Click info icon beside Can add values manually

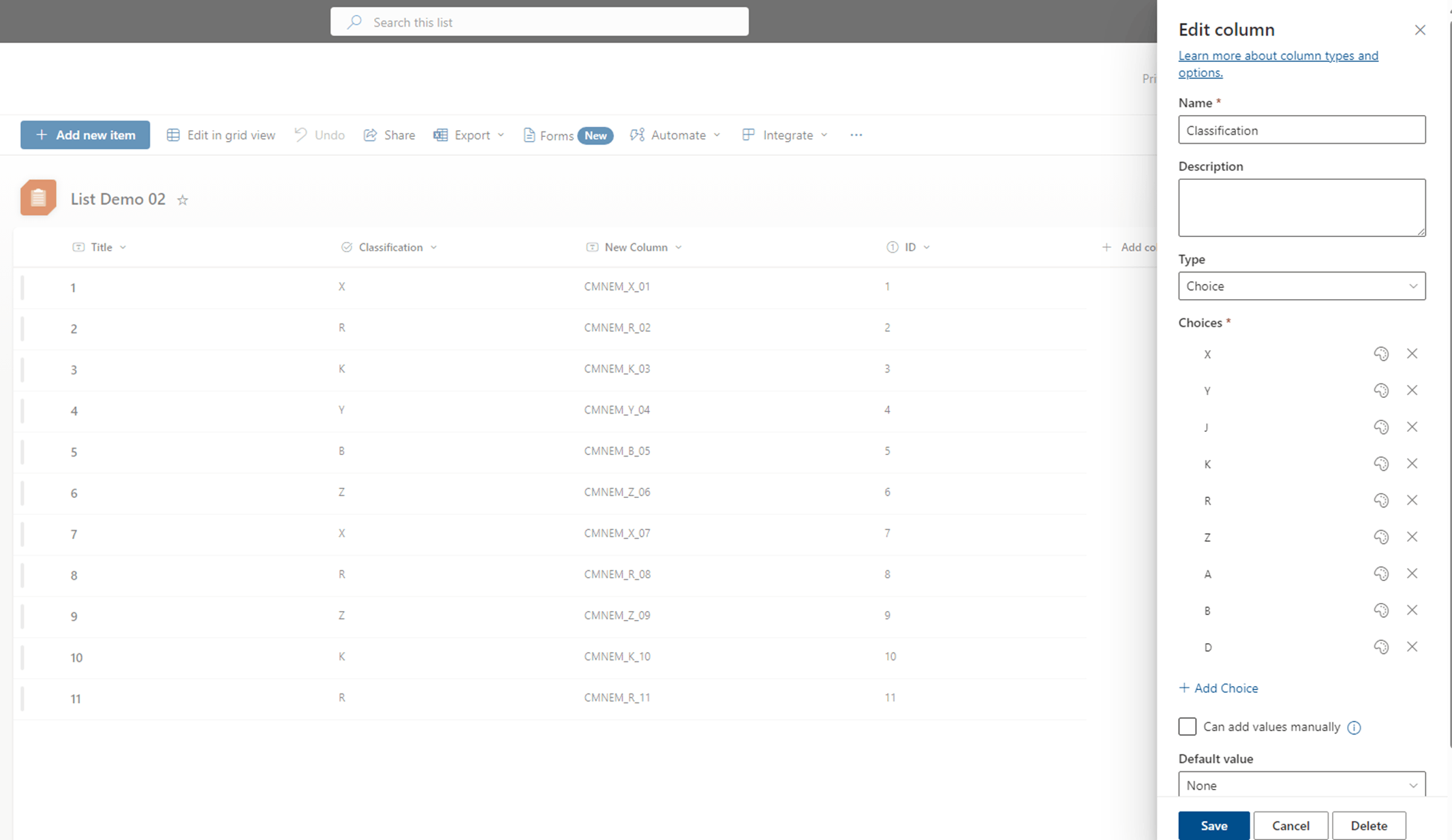coord(1354,728)
